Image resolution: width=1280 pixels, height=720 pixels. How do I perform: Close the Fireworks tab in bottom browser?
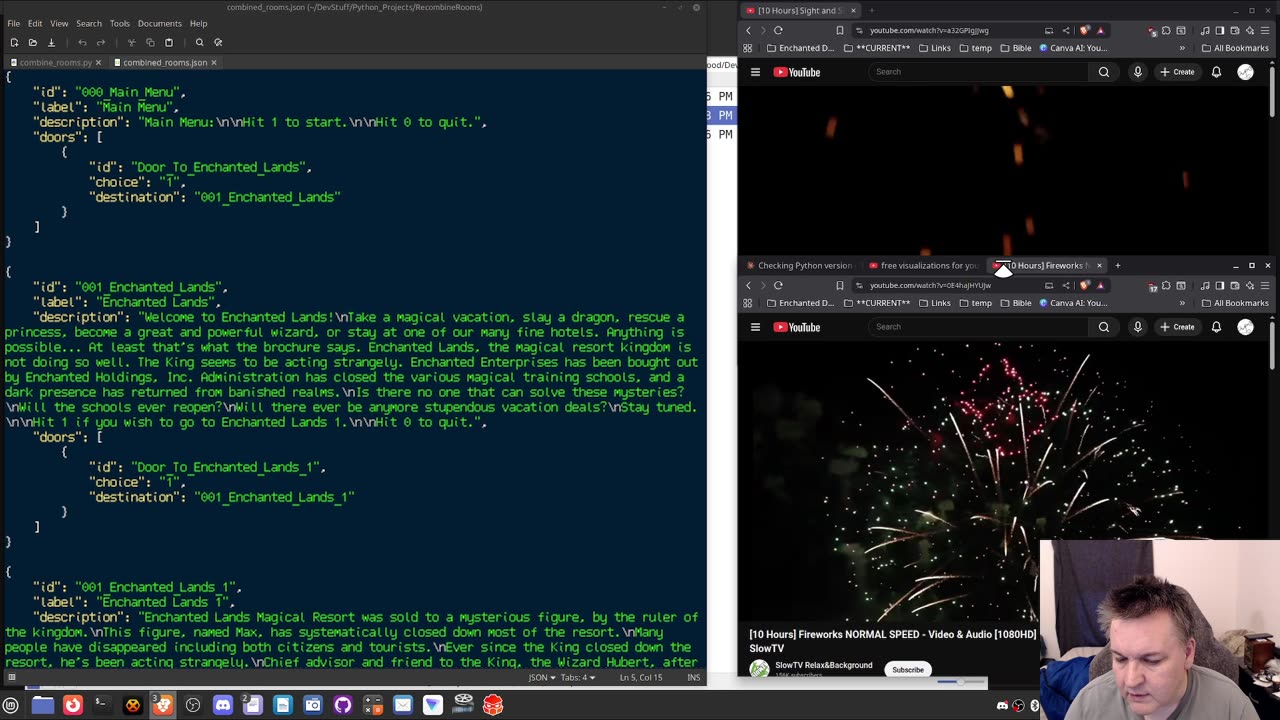pyautogui.click(x=1099, y=265)
